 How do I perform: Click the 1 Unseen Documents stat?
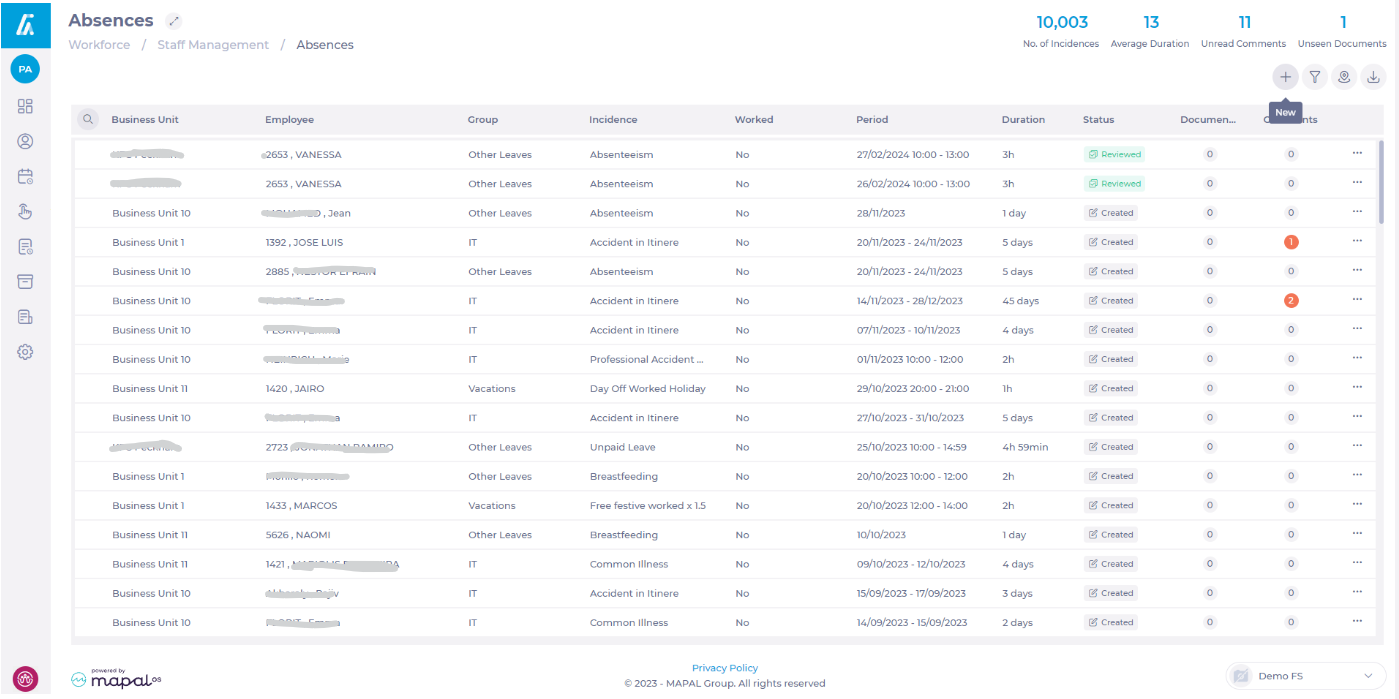pos(1342,31)
